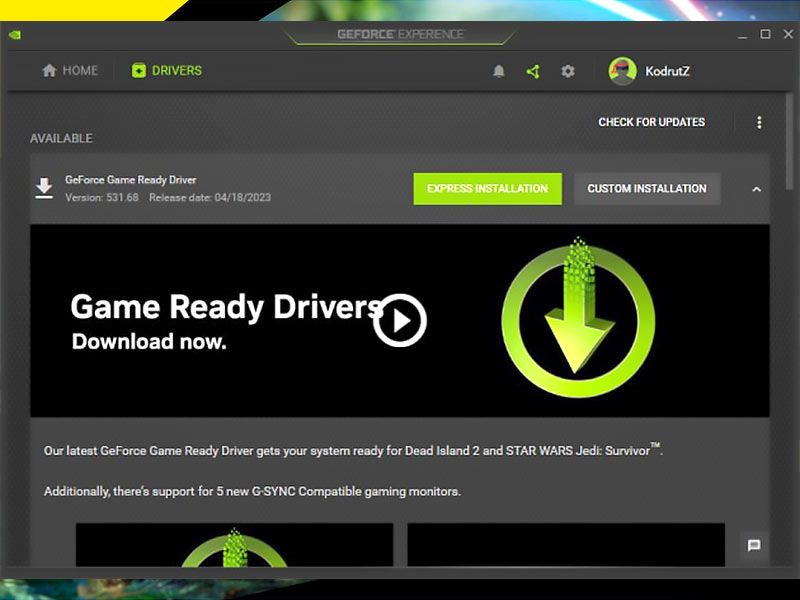Start Express Installation
800x600 pixels.
point(487,189)
